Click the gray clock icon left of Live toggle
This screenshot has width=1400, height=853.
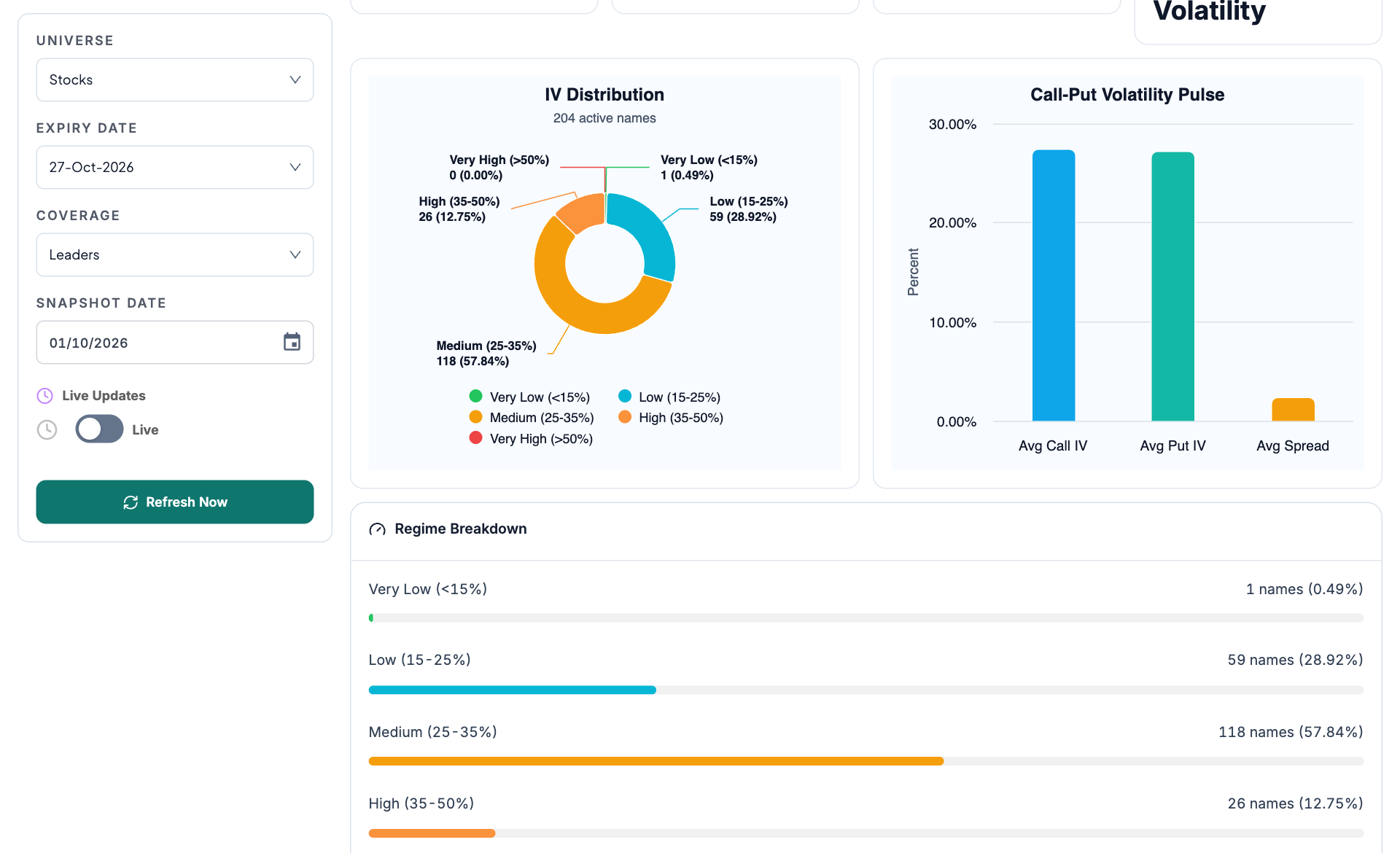[47, 429]
